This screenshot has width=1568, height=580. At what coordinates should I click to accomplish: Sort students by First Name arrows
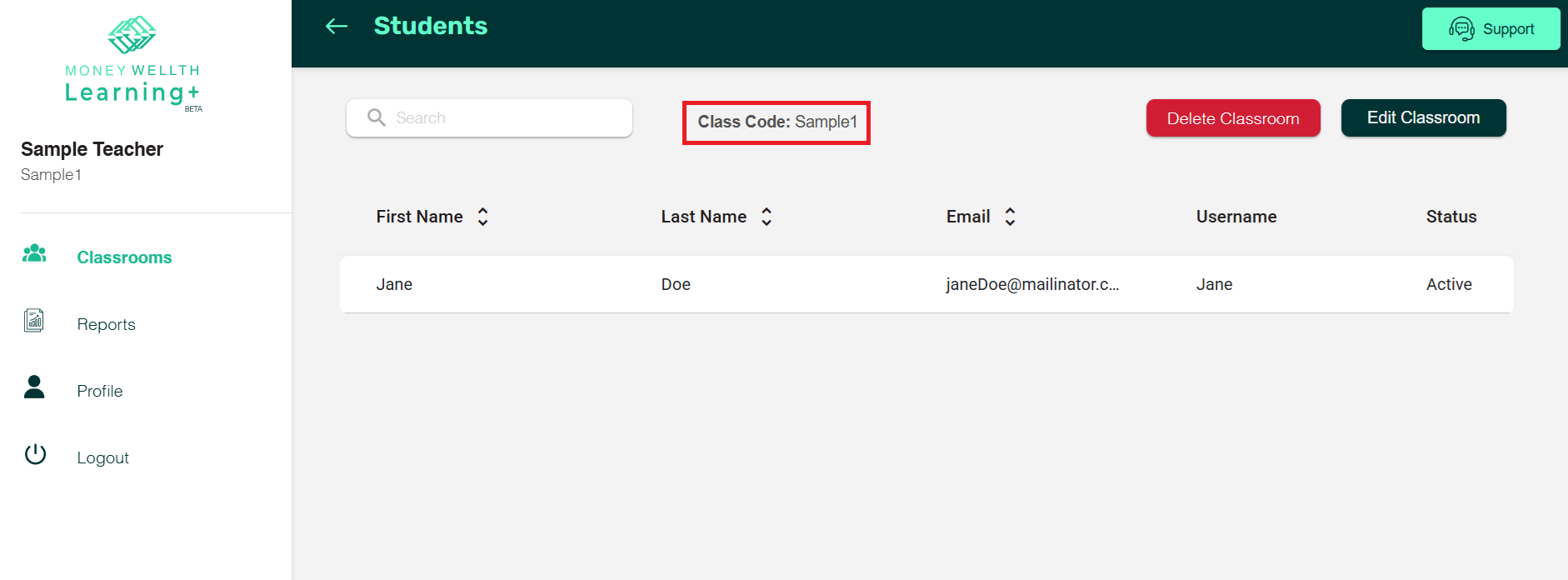pyautogui.click(x=482, y=217)
